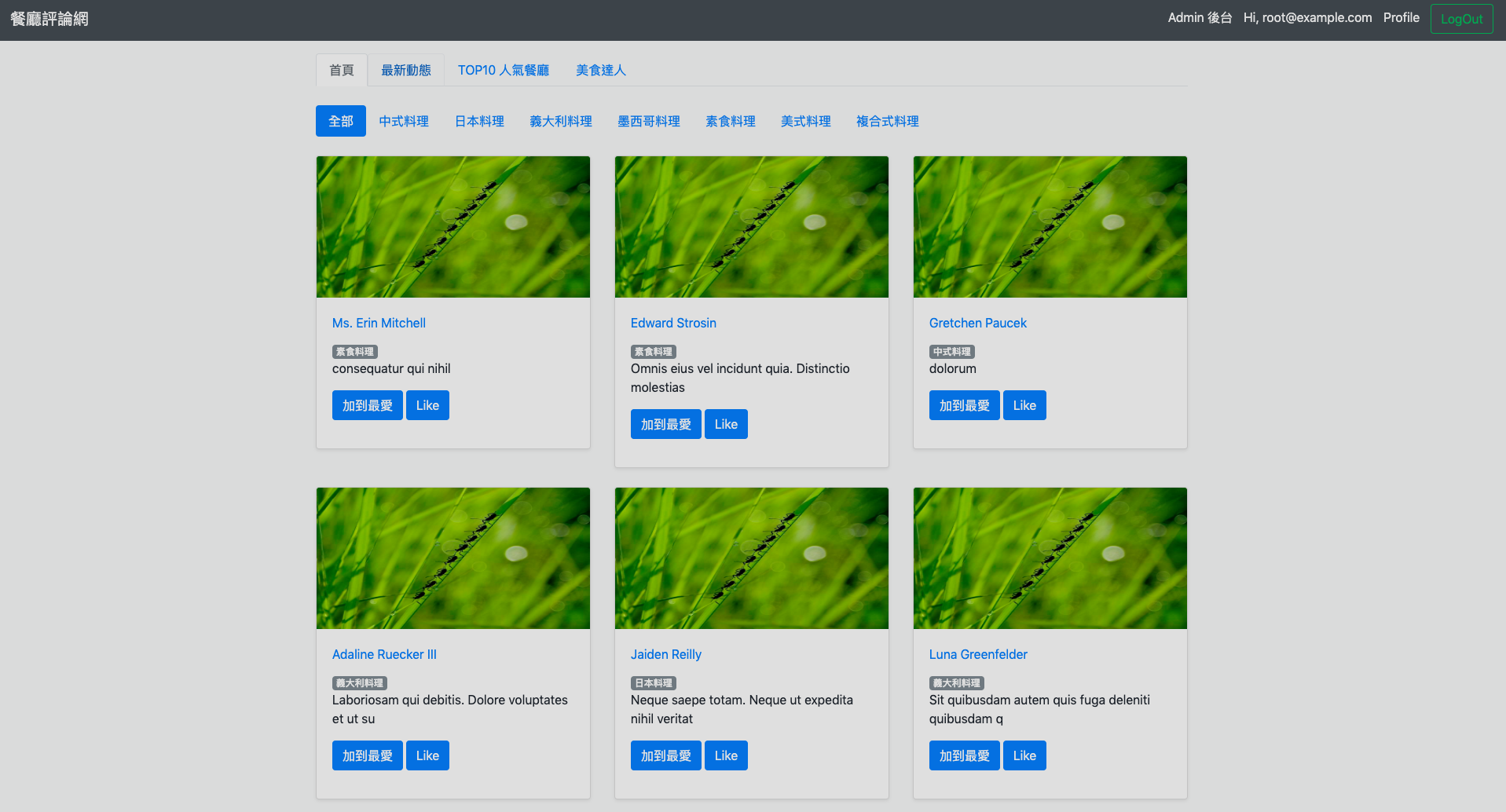Filter by 墨西哥料理 category

pyautogui.click(x=649, y=121)
